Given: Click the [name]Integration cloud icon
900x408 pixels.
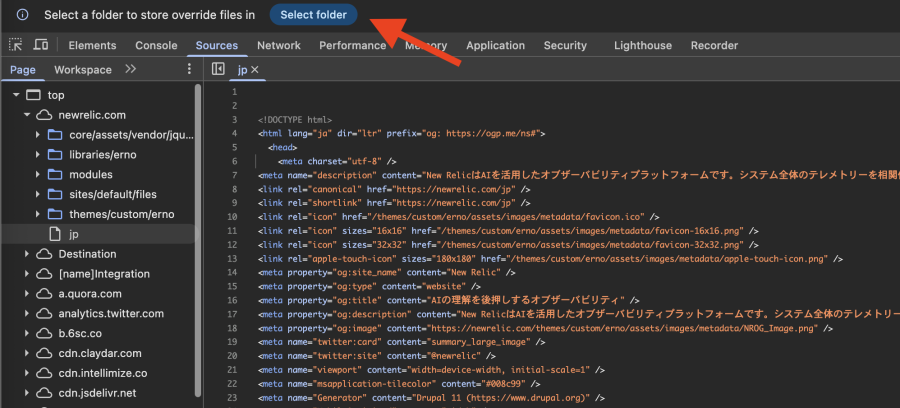Looking at the screenshot, I should 44,274.
